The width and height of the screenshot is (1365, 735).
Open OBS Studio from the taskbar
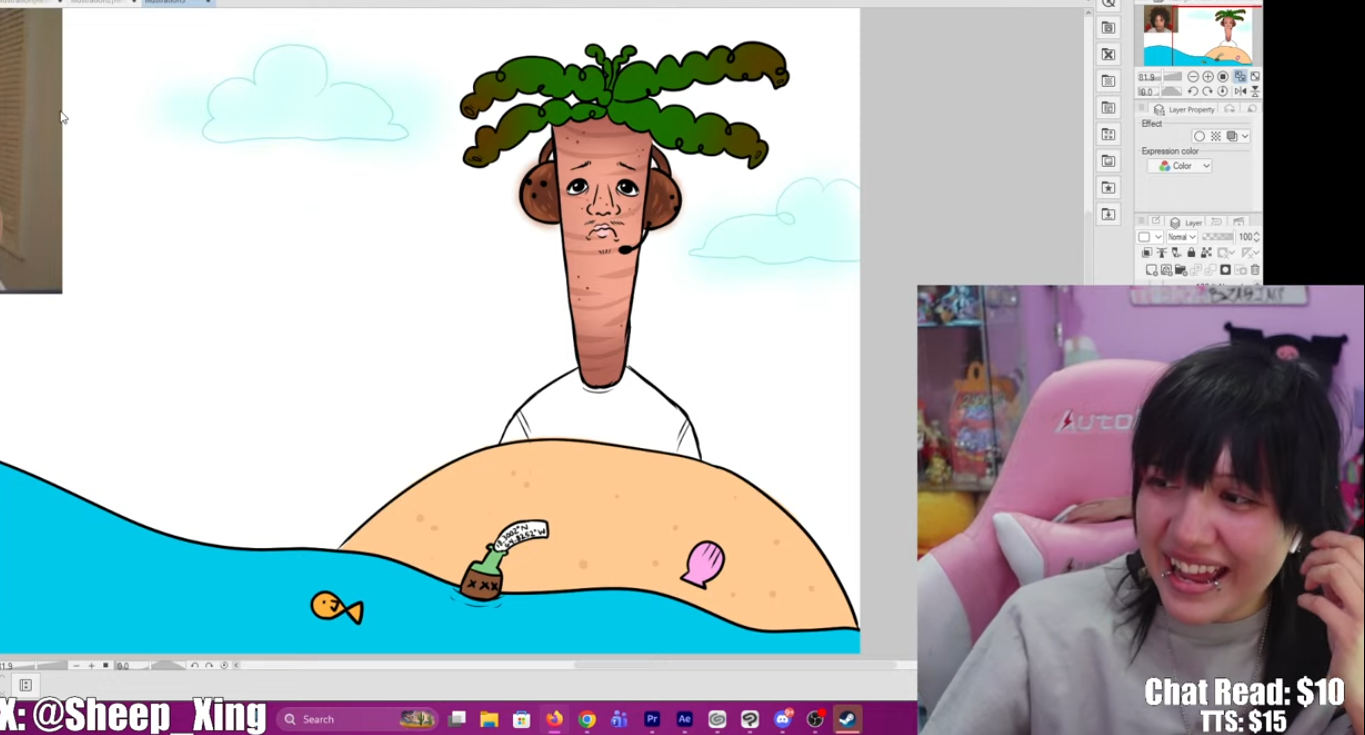pyautogui.click(x=815, y=719)
